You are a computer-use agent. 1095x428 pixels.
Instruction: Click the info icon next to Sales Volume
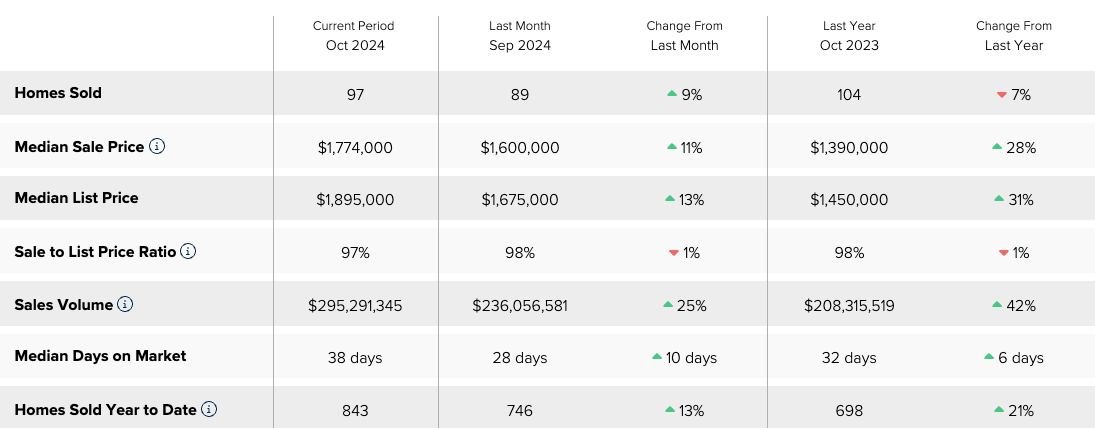pyautogui.click(x=125, y=304)
